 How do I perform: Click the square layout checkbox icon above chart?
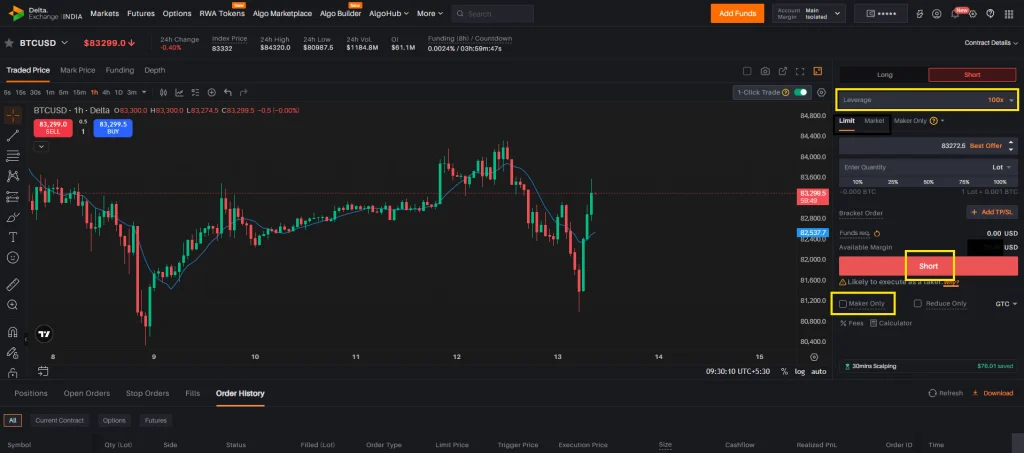[748, 71]
